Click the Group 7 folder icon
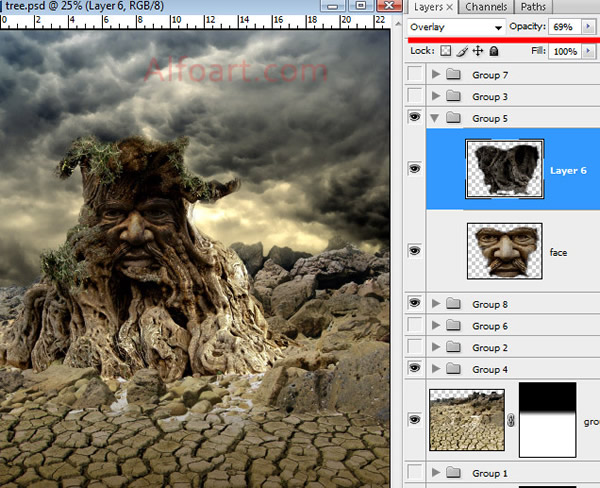This screenshot has height=488, width=600. click(x=452, y=75)
